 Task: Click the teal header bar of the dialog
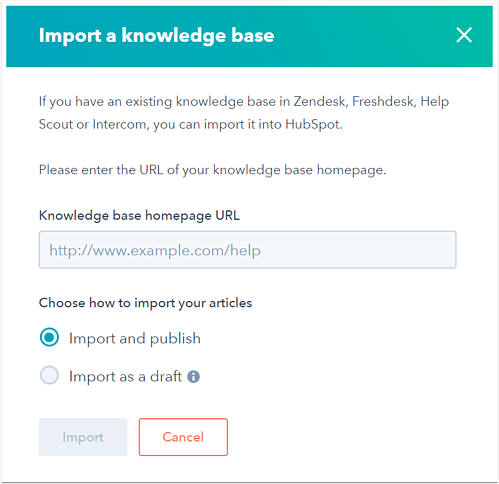[x=249, y=36]
